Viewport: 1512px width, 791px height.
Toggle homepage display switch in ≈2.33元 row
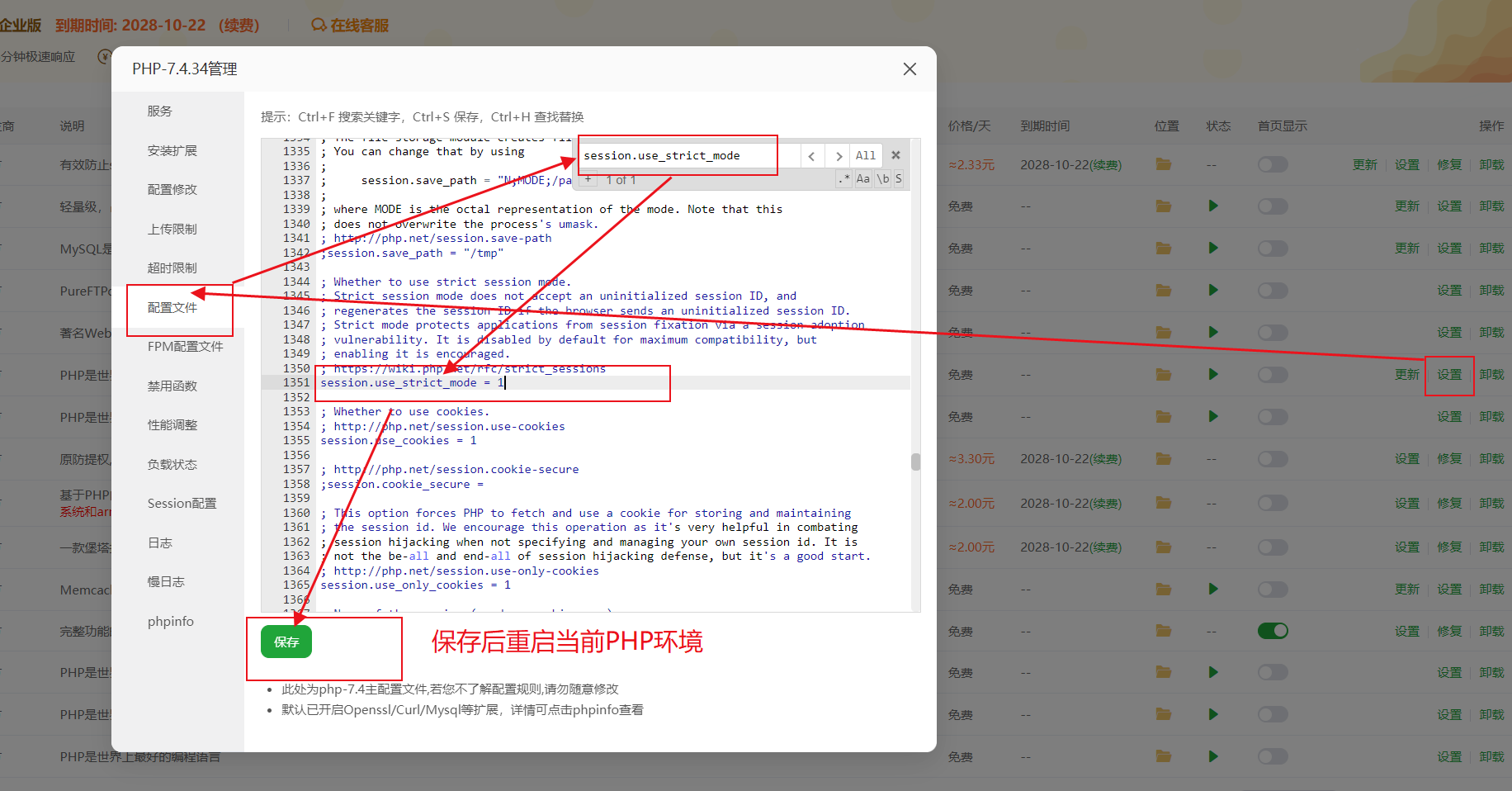pyautogui.click(x=1273, y=164)
